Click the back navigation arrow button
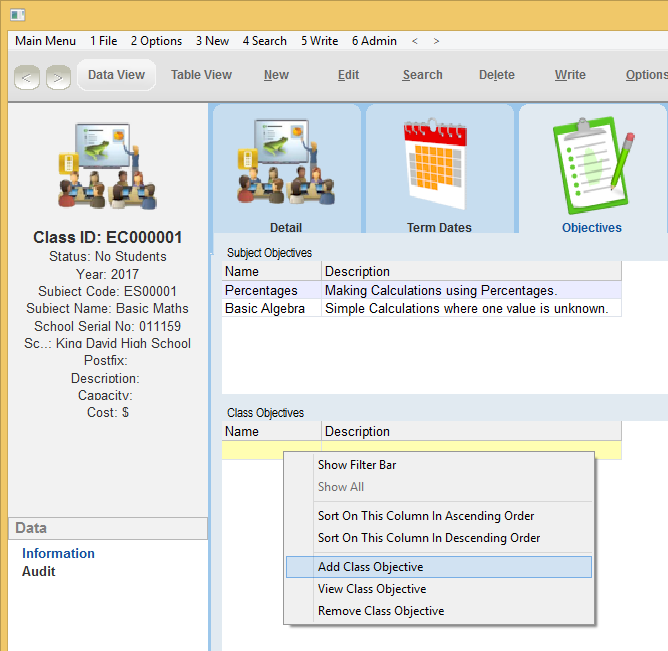 point(27,76)
